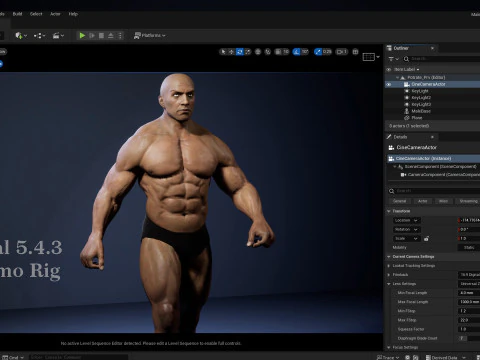Toggle rotation angle snapping
This screenshot has height=360, width=480.
coord(297,52)
